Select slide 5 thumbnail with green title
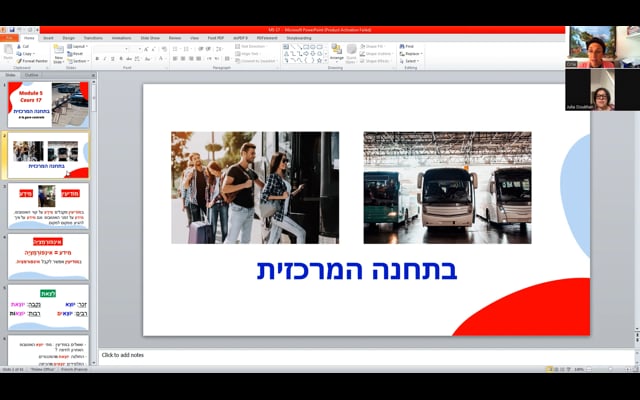The width and height of the screenshot is (640, 400). [x=48, y=307]
